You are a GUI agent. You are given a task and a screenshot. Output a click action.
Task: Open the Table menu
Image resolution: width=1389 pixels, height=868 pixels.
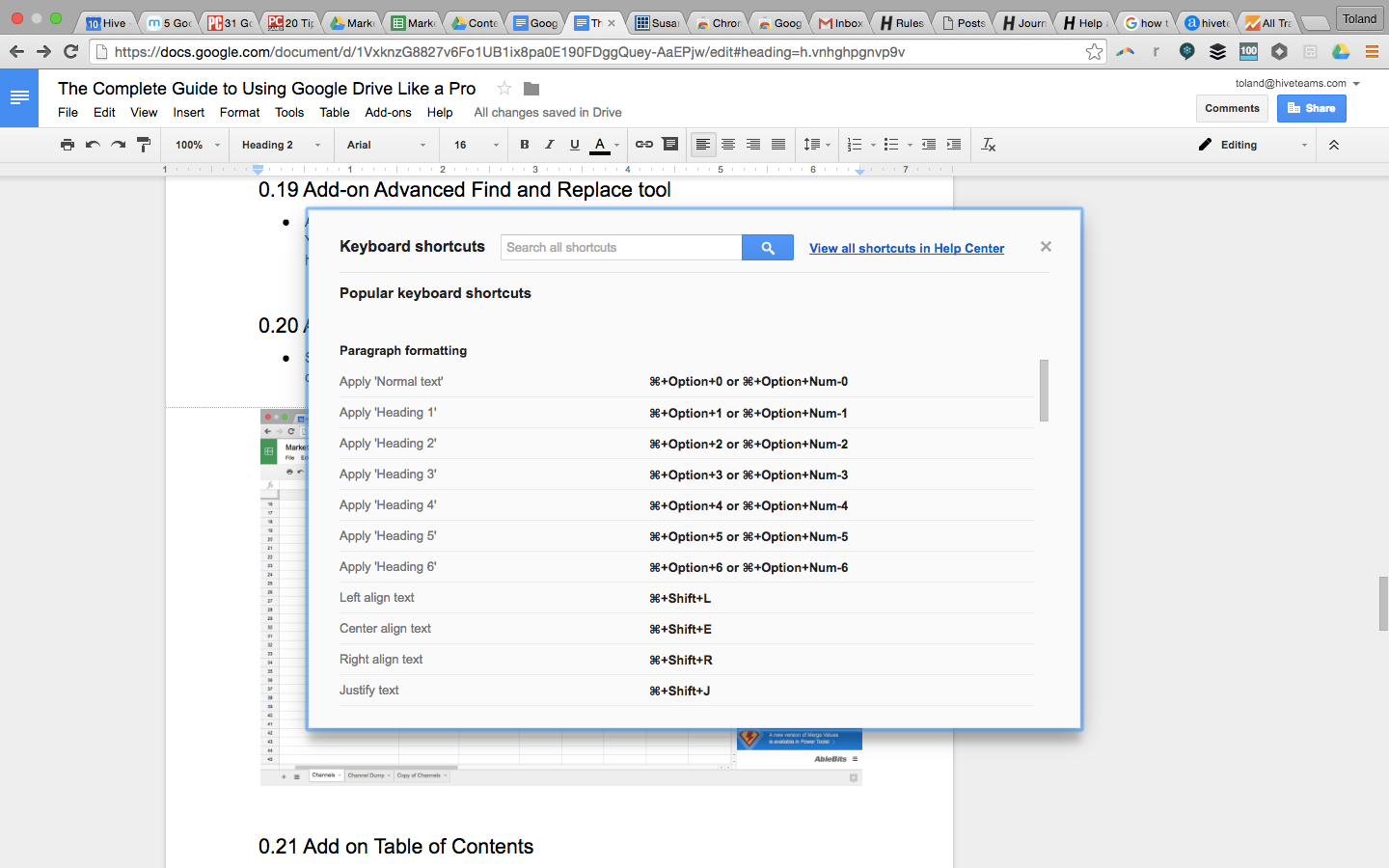[334, 112]
